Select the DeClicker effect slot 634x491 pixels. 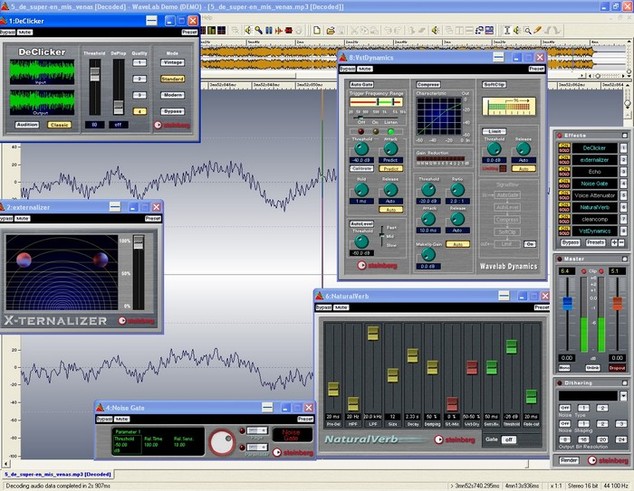[594, 148]
